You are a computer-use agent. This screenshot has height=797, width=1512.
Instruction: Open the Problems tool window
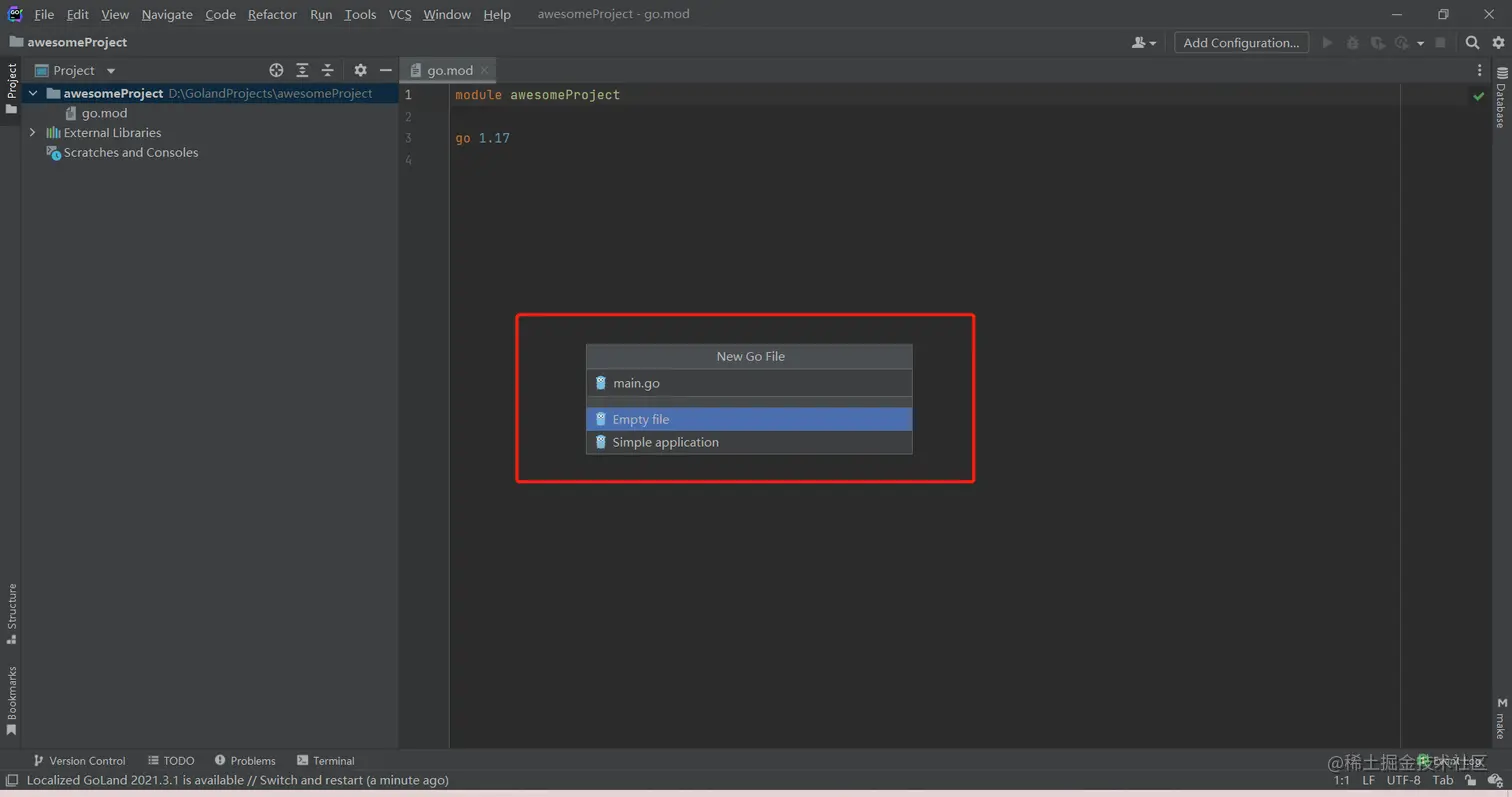[x=245, y=761]
